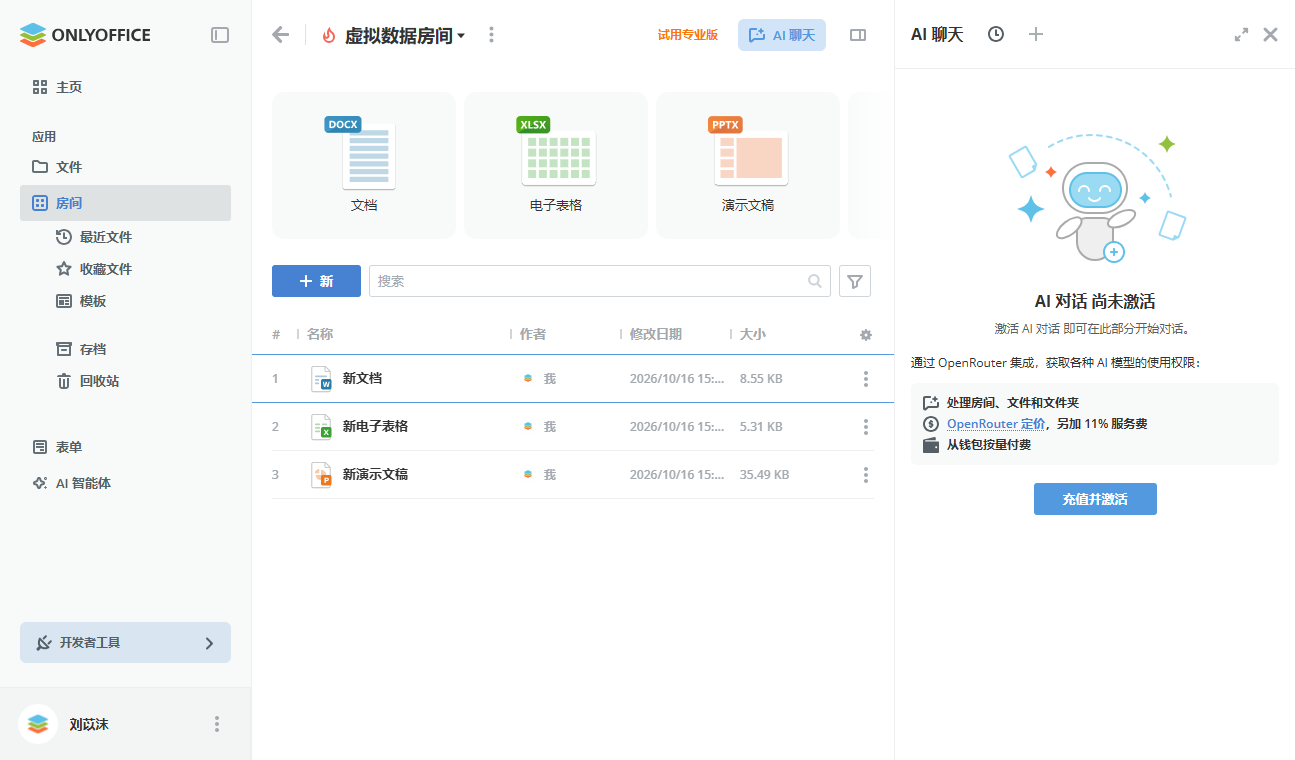Open context menu for 新演示文稿 row

click(x=866, y=475)
